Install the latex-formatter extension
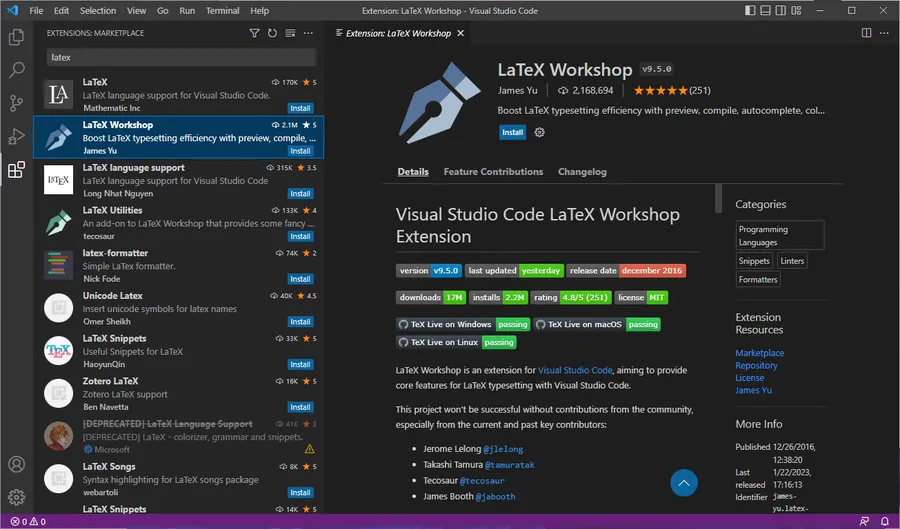Viewport: 900px width, 529px height. 300,279
